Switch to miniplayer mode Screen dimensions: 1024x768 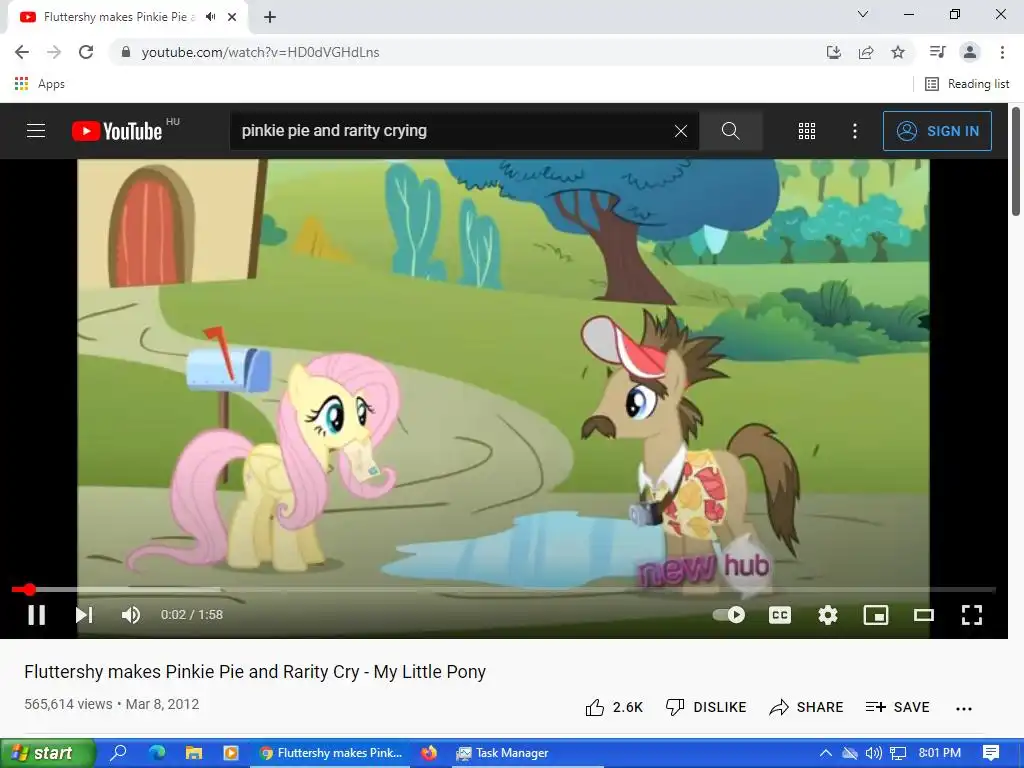point(876,615)
